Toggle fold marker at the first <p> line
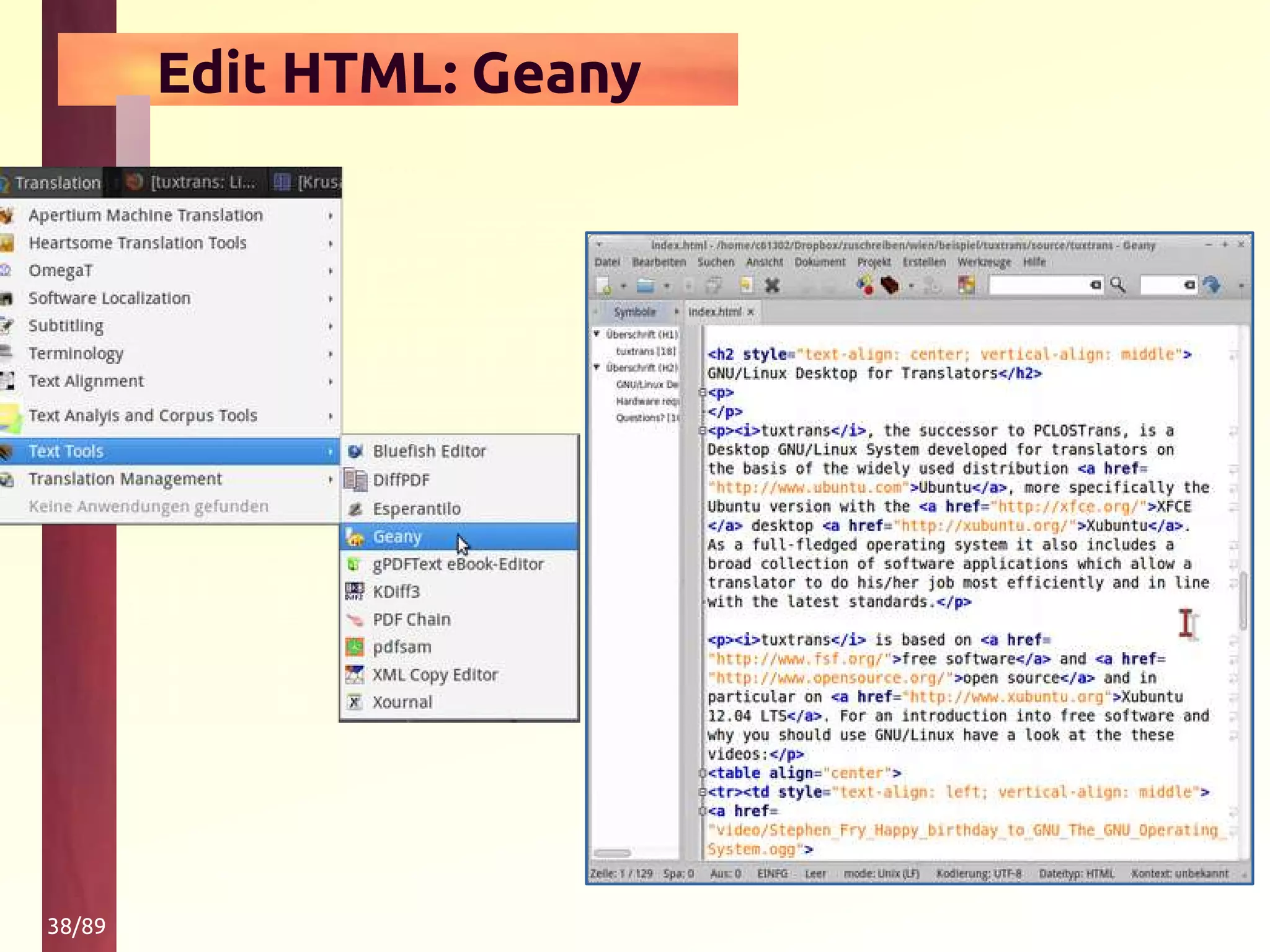 pyautogui.click(x=702, y=392)
